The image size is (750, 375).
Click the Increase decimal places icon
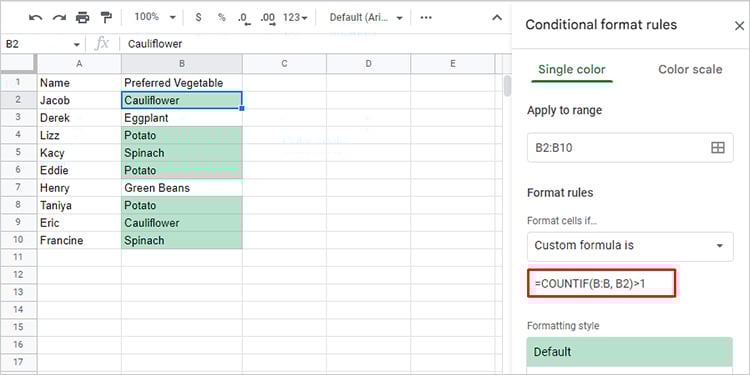268,18
